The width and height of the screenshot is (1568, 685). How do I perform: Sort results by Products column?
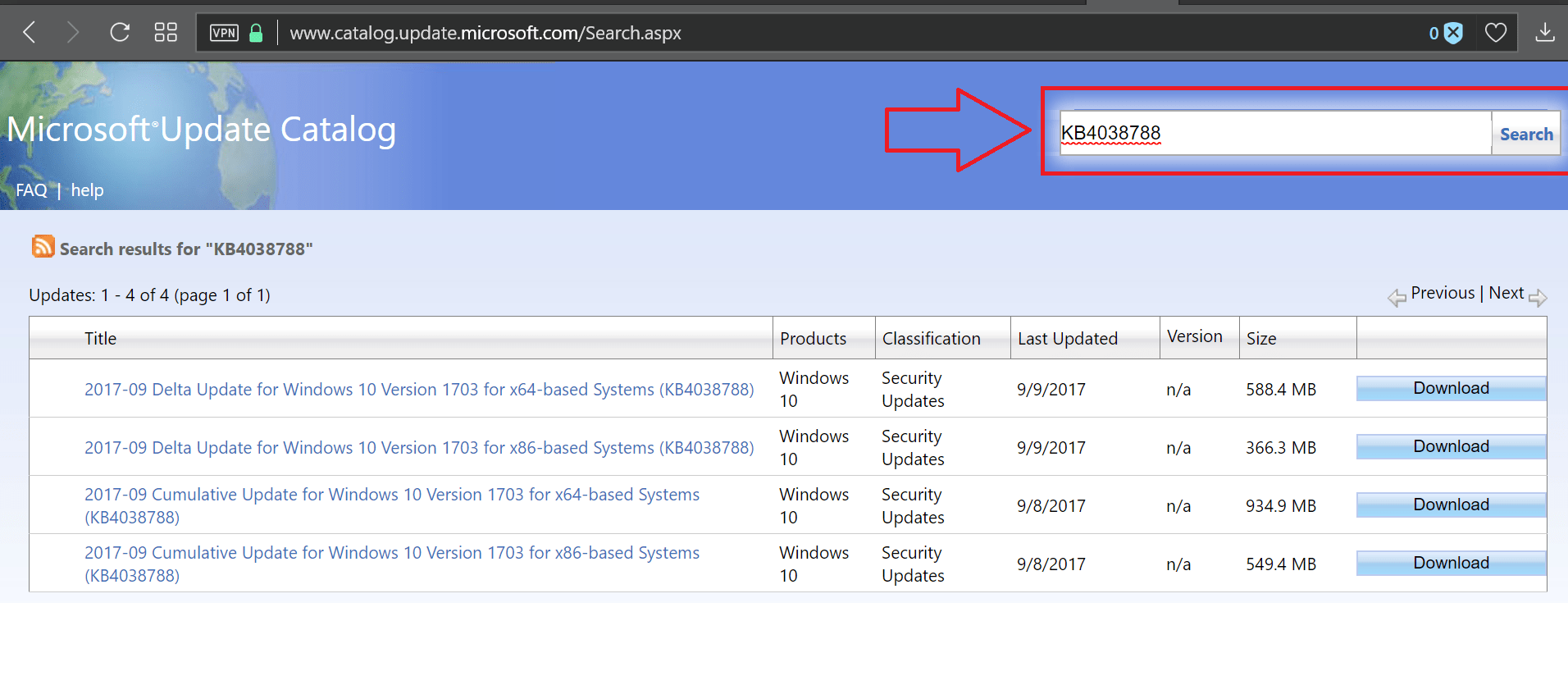(813, 339)
